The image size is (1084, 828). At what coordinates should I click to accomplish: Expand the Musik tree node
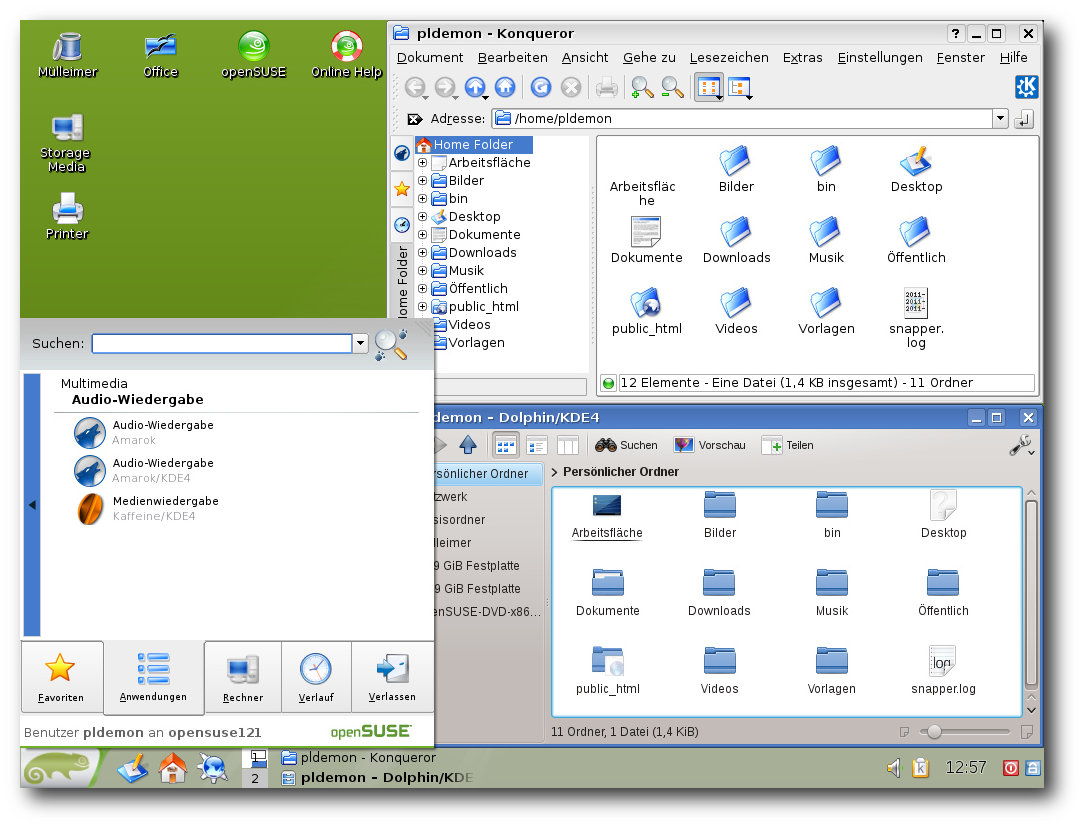click(422, 270)
